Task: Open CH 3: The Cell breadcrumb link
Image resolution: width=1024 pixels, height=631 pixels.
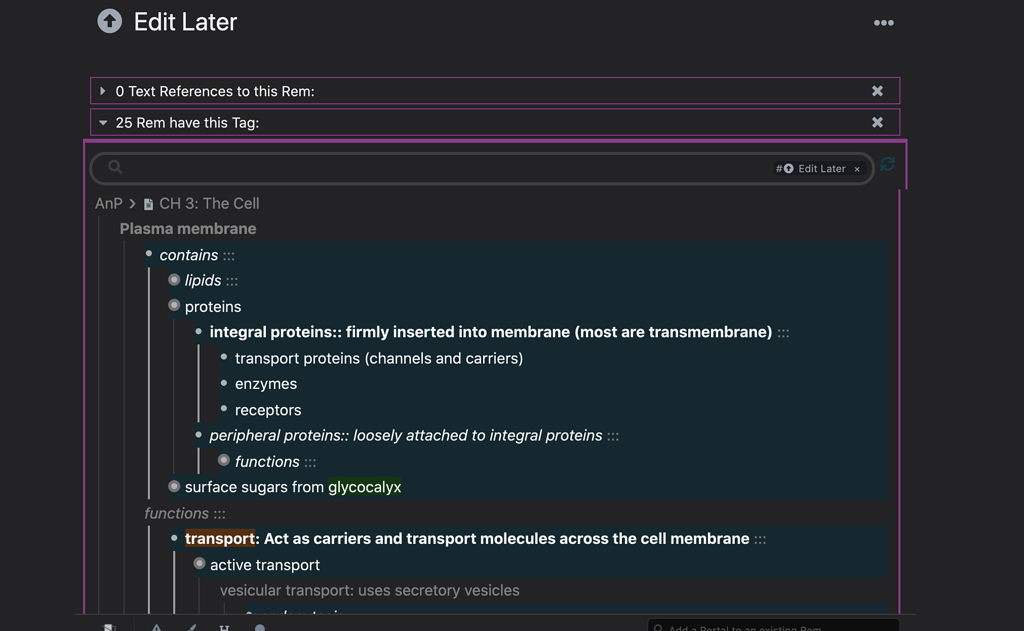Action: pos(209,203)
